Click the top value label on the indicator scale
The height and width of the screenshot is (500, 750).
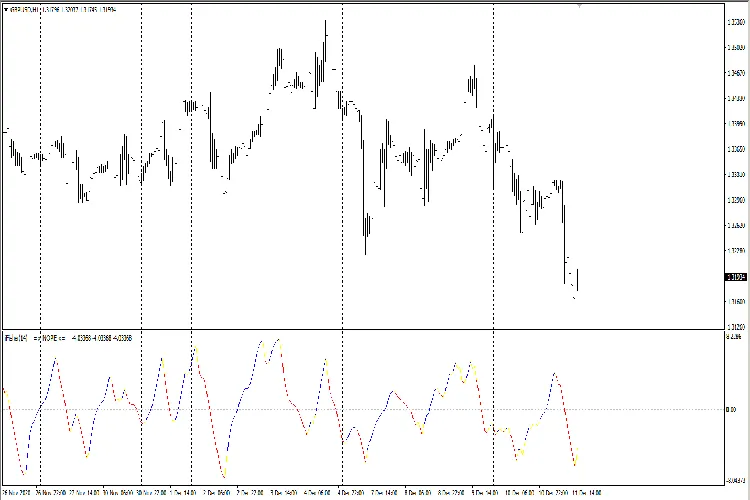click(x=735, y=338)
